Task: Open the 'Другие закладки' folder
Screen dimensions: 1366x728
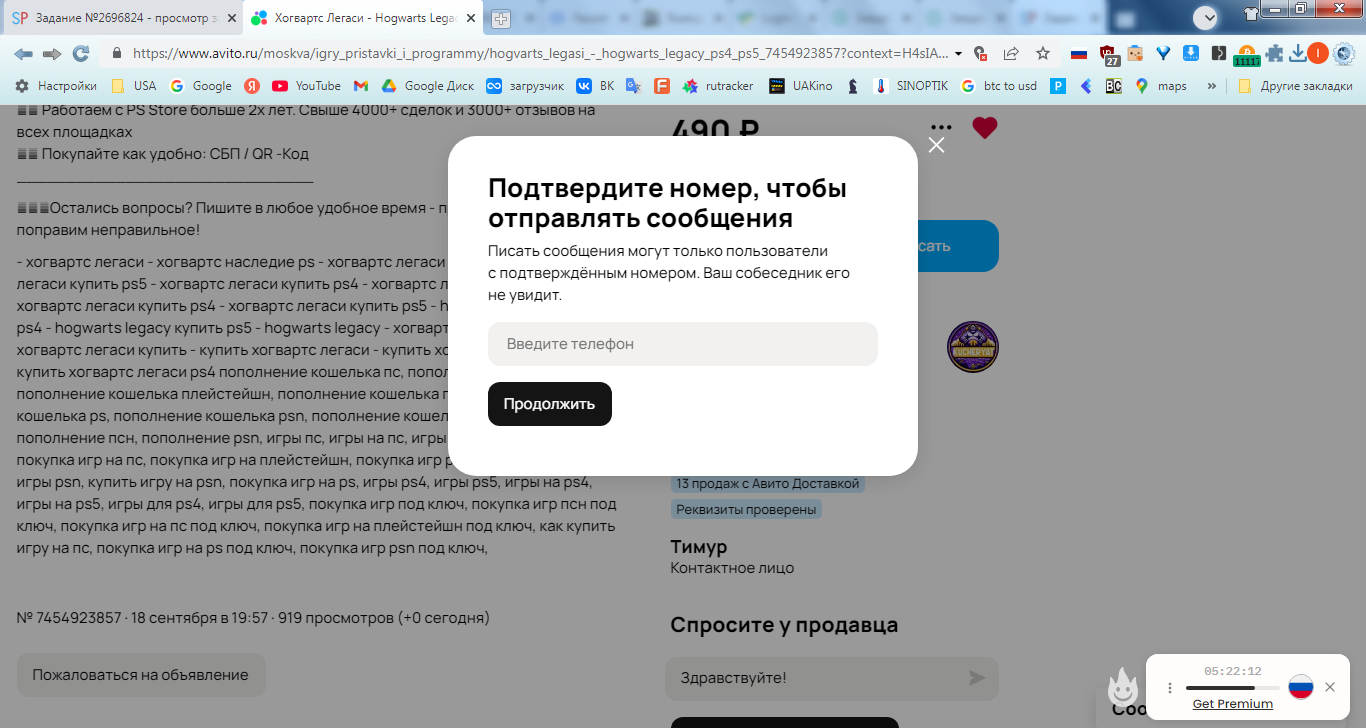Action: tap(1295, 86)
